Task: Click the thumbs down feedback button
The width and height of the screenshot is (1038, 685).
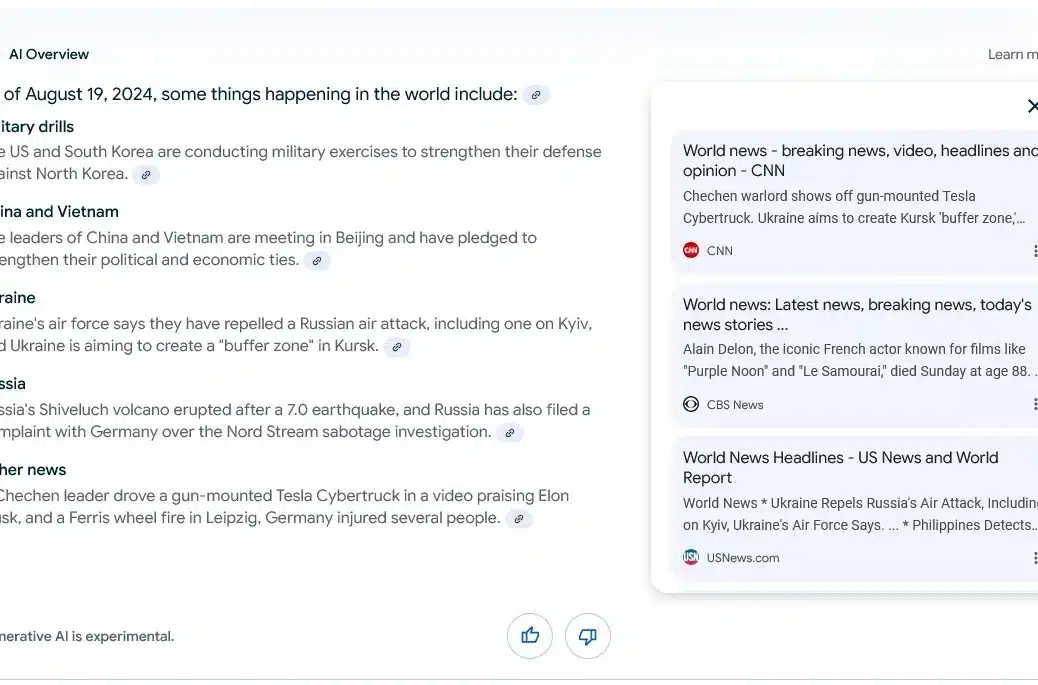Action: click(588, 636)
